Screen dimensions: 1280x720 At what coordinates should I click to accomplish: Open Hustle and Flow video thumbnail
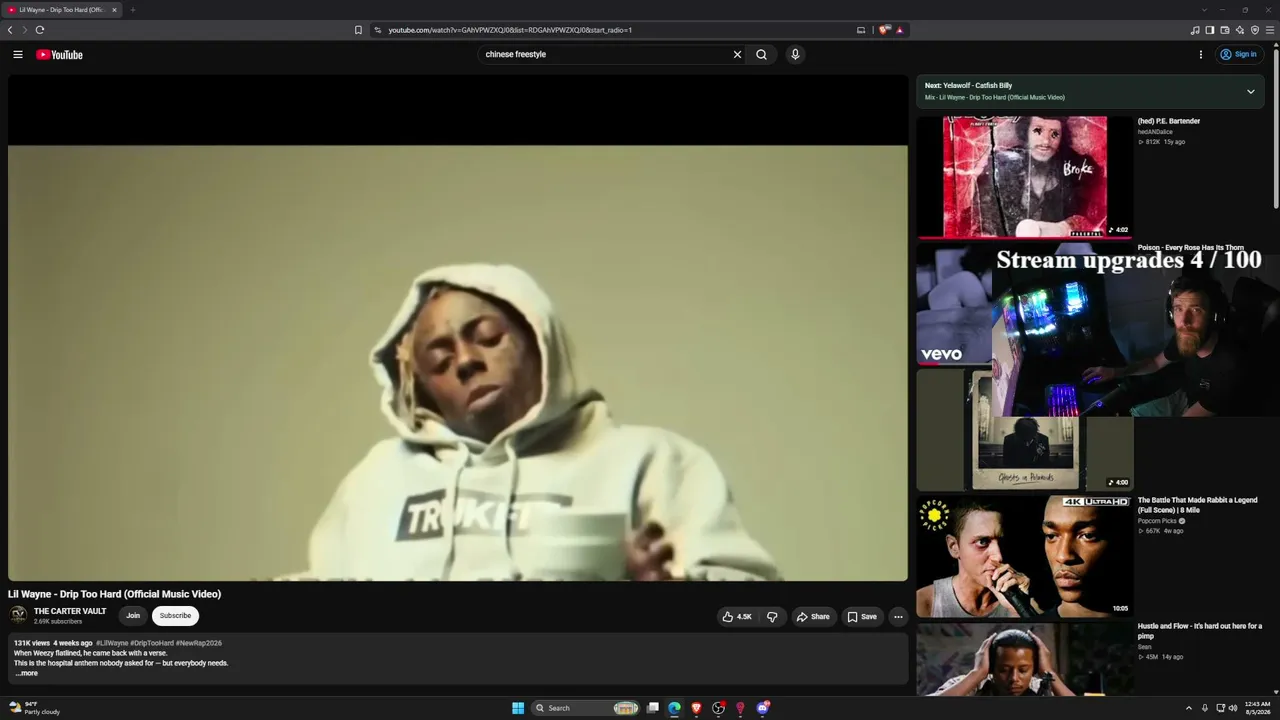(1025, 659)
